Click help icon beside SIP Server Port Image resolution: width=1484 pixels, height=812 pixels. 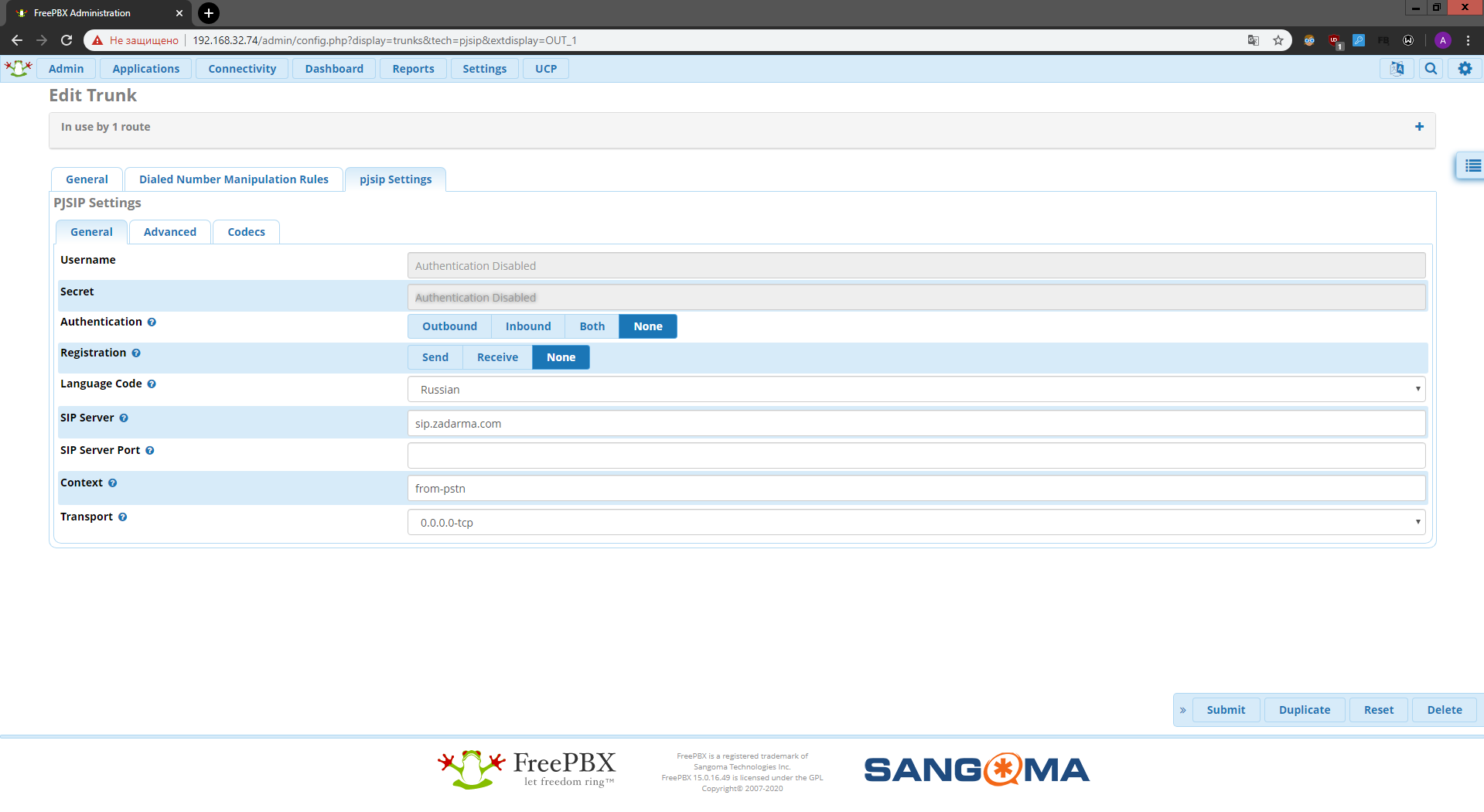click(150, 451)
